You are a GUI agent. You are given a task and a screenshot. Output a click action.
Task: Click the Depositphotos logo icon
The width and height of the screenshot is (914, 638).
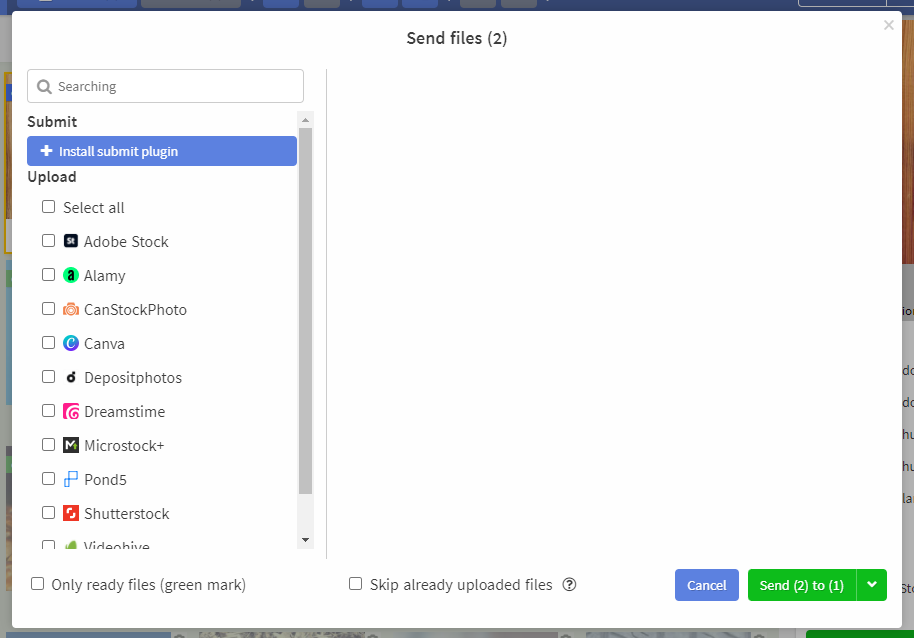71,377
